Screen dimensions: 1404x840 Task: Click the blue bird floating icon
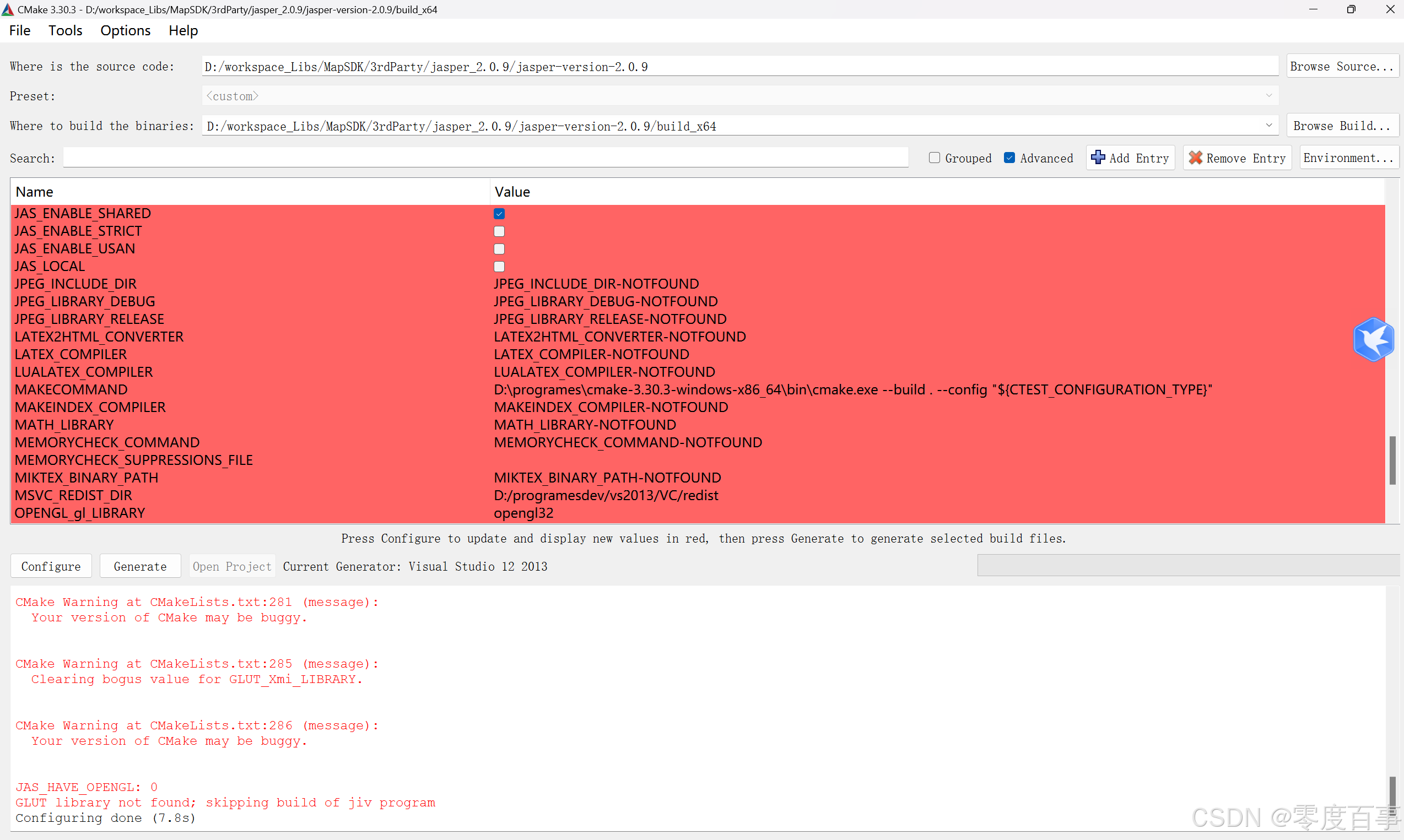pos(1374,339)
